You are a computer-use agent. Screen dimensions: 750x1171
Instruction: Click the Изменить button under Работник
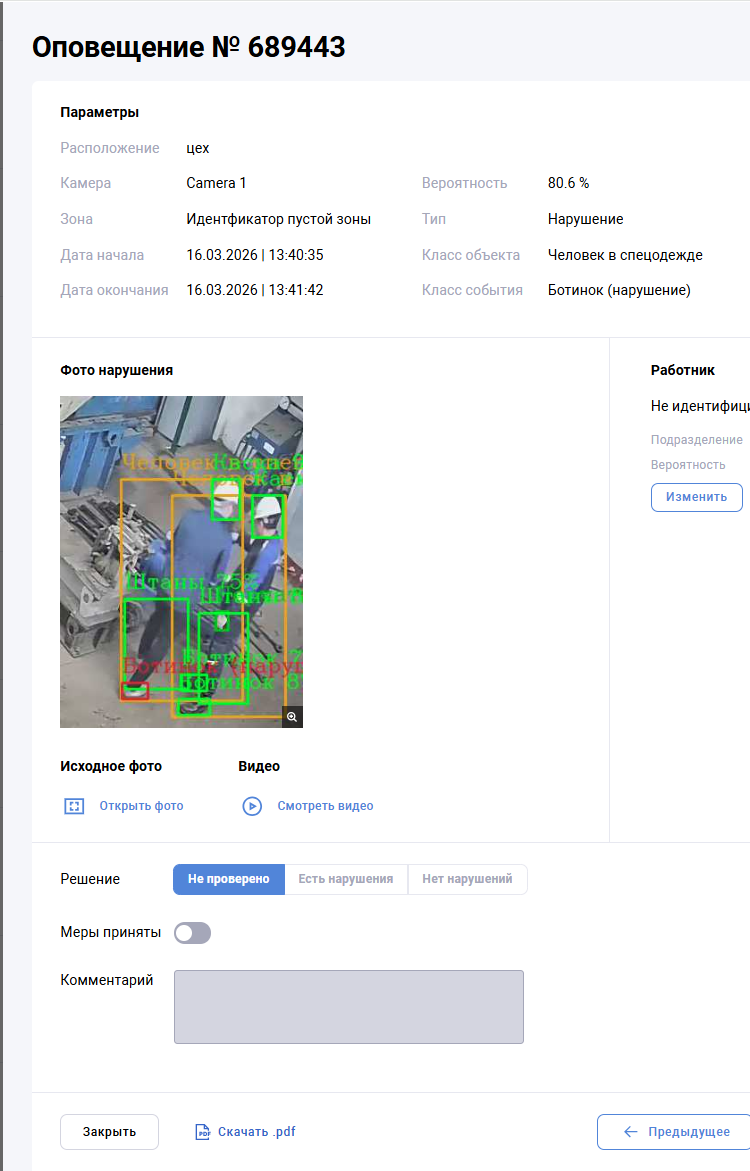pos(696,497)
